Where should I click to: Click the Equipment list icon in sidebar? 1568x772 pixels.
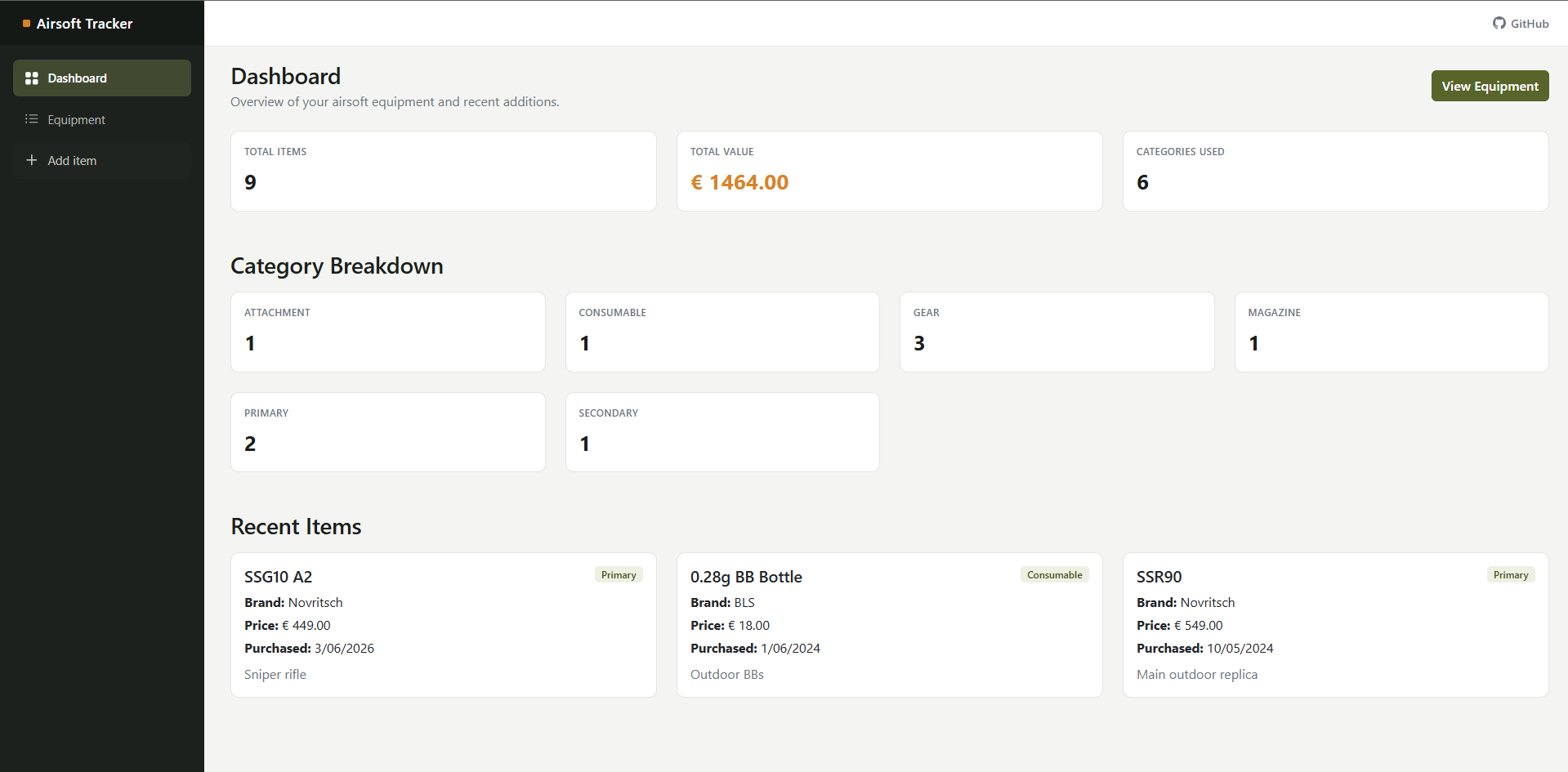pos(32,119)
